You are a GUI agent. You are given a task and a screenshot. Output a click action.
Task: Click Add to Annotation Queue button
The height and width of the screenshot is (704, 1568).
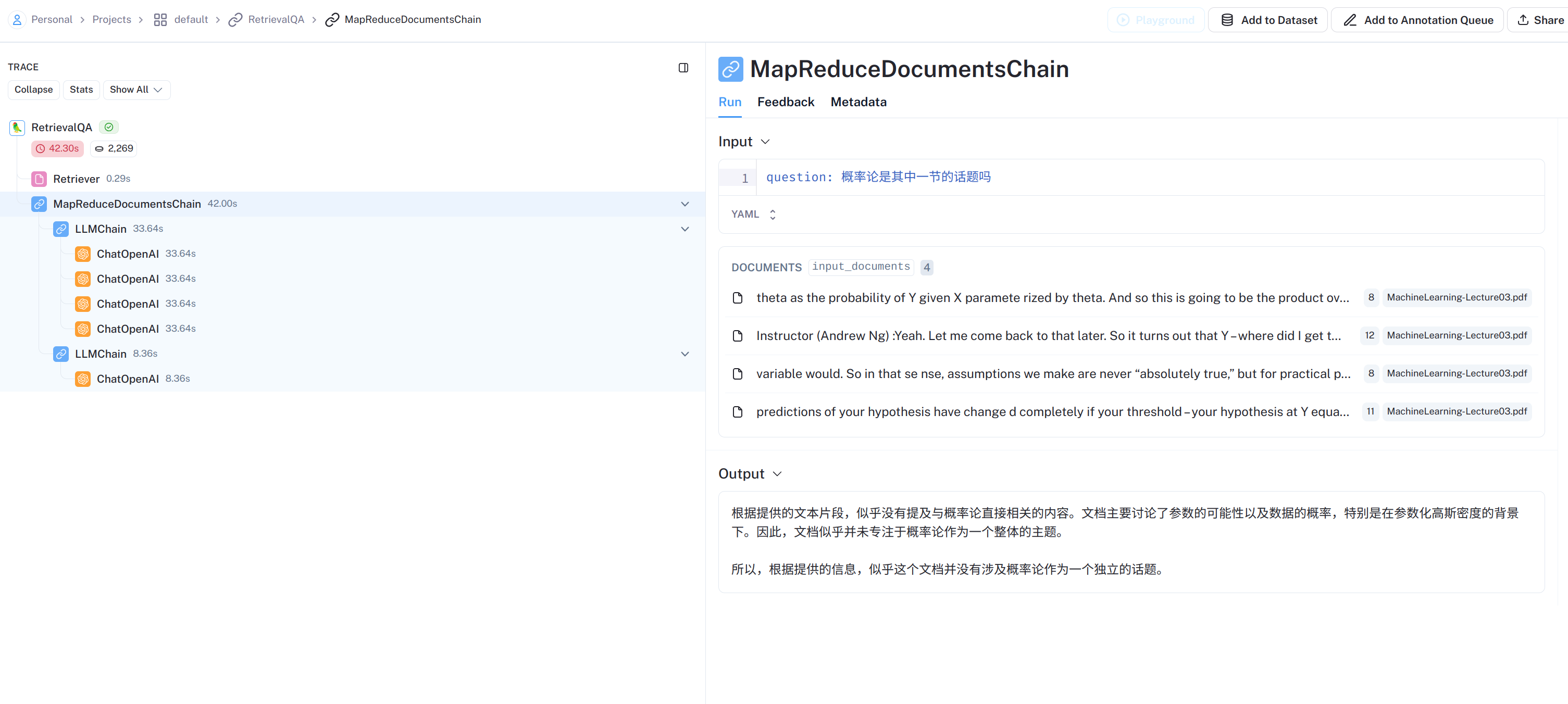[1417, 20]
